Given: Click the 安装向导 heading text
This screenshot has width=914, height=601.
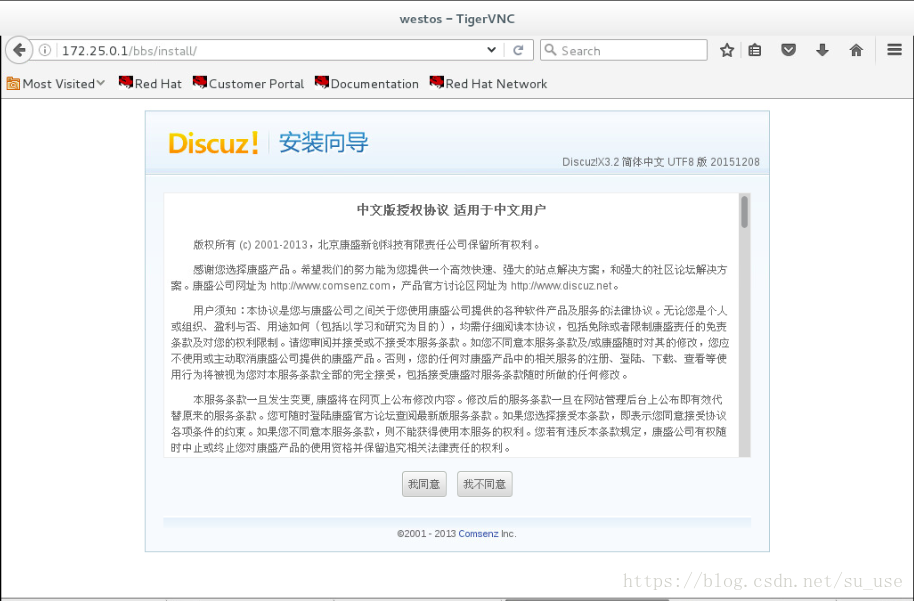Looking at the screenshot, I should (x=324, y=142).
